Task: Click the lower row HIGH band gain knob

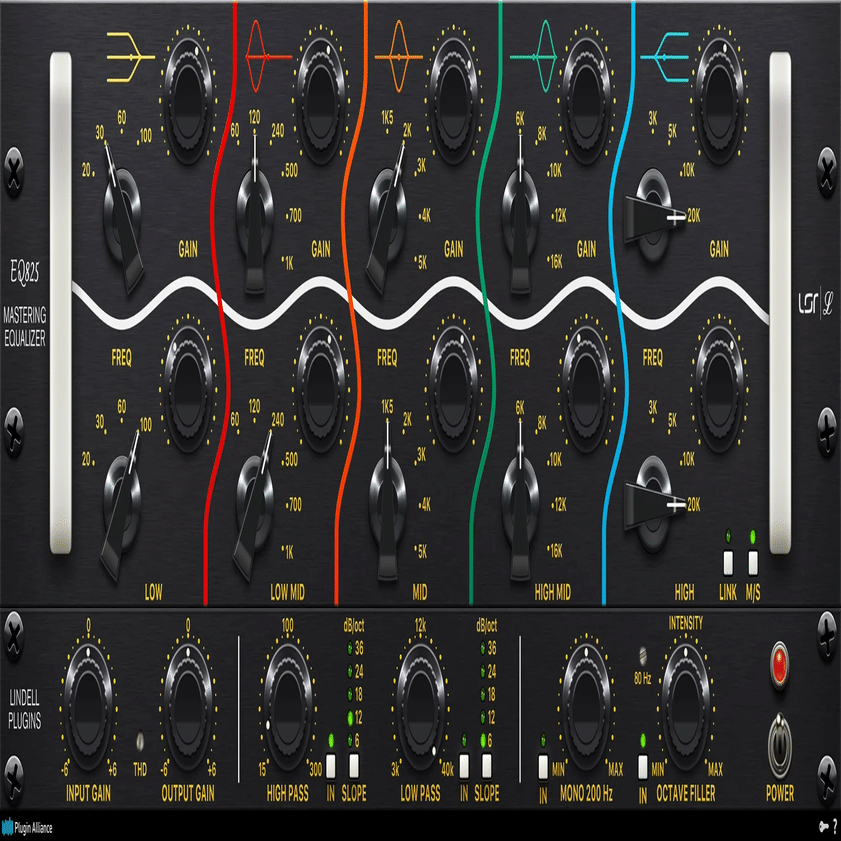Action: pos(719,389)
